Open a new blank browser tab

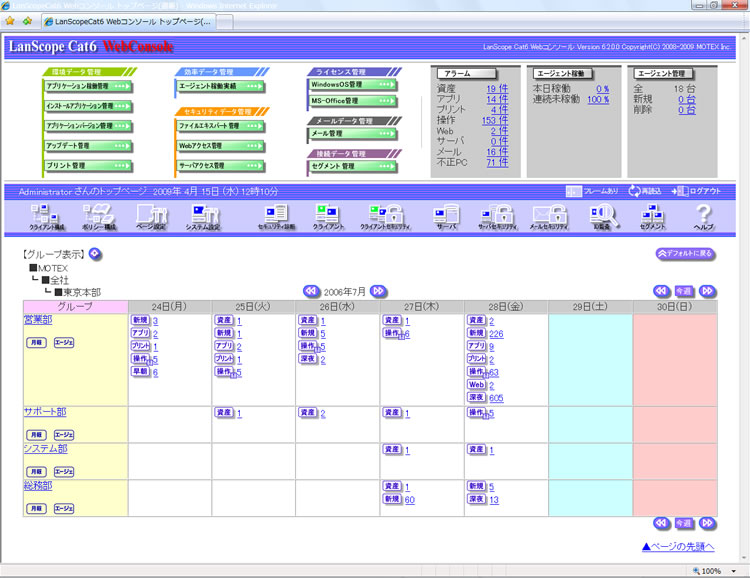click(x=225, y=22)
